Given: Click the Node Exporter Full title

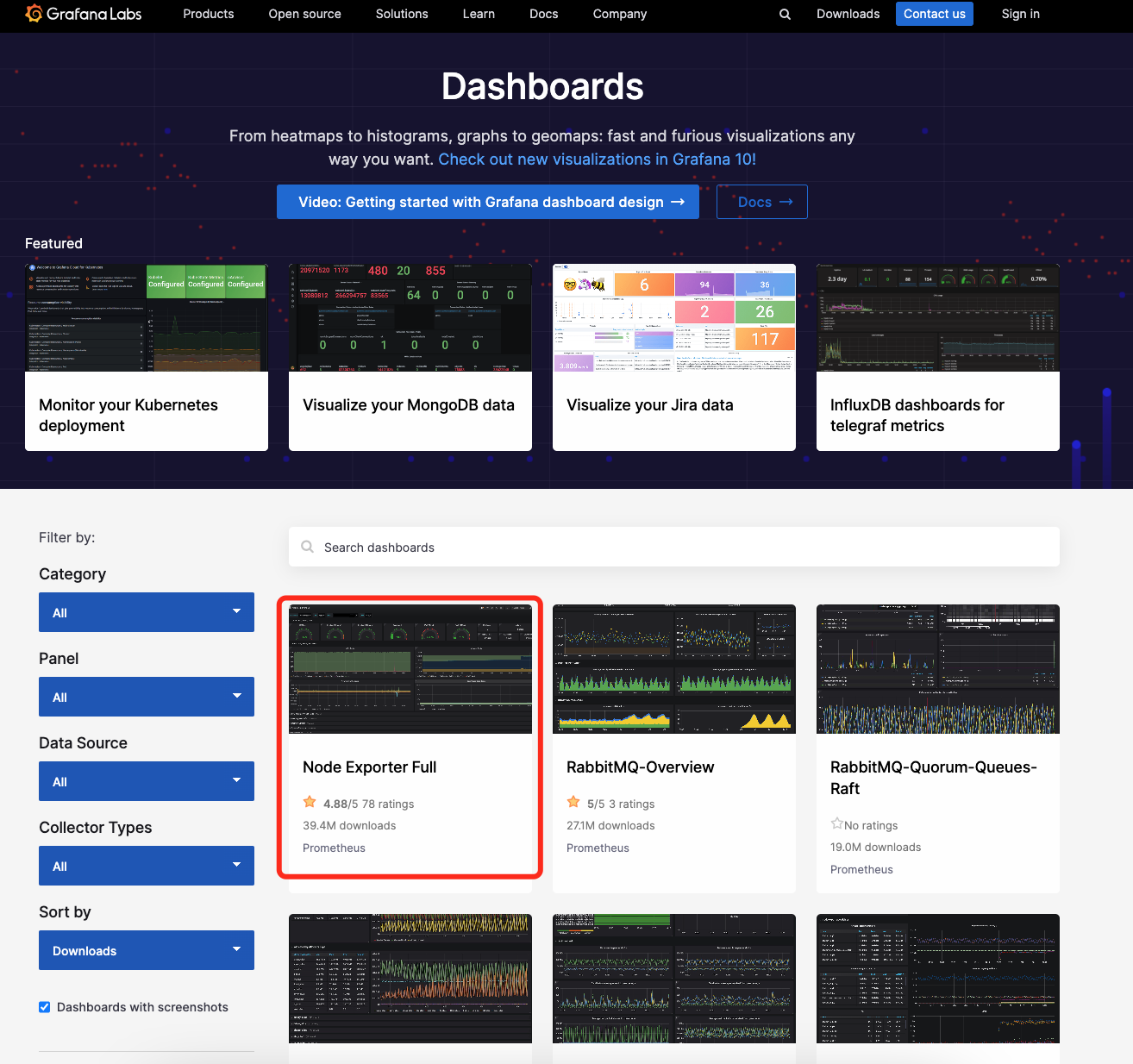Looking at the screenshot, I should (370, 767).
